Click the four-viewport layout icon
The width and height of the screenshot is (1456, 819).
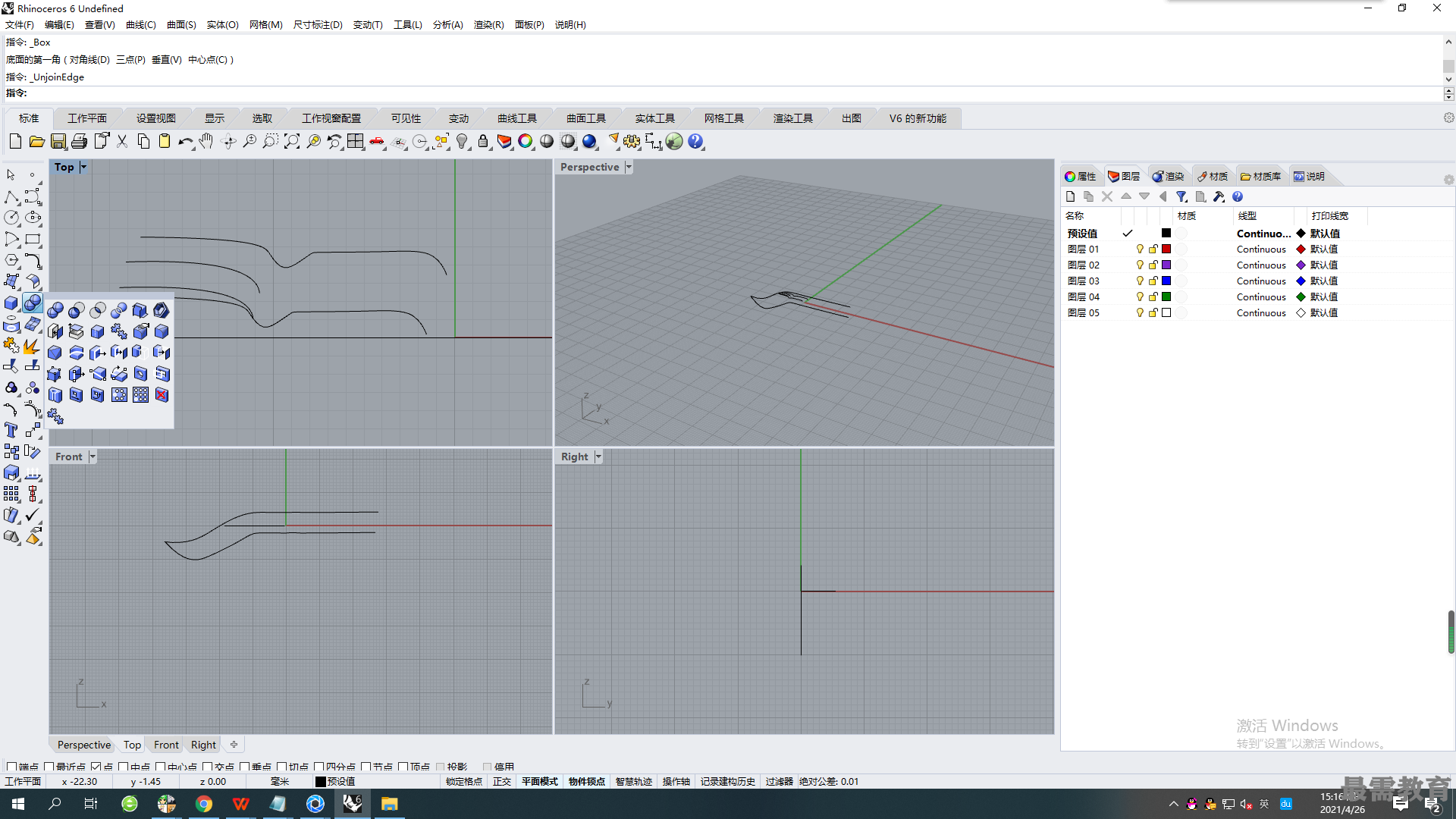click(x=356, y=142)
